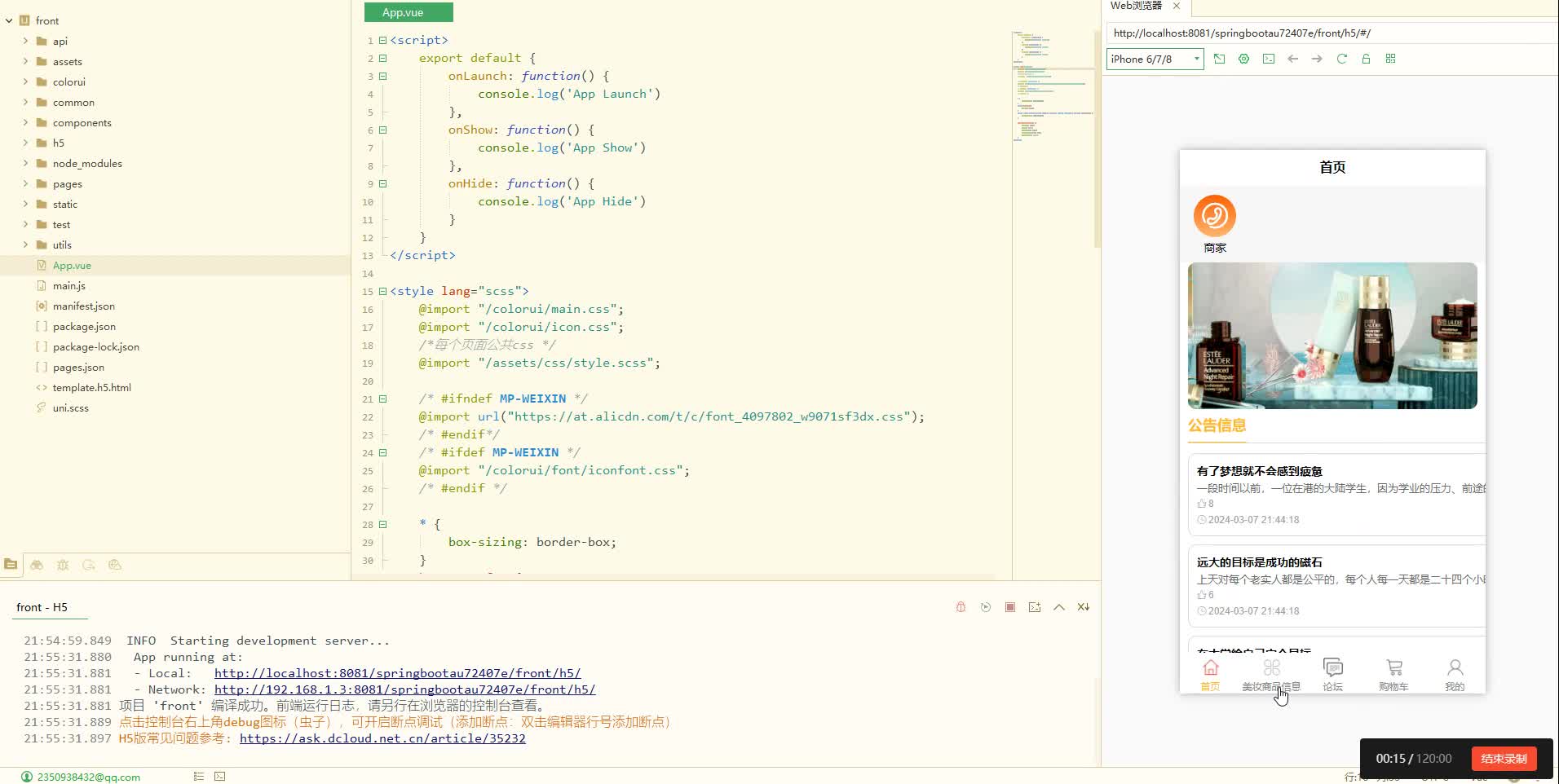This screenshot has width=1559, height=784.
Task: Expand the components folder
Action: 25,123
